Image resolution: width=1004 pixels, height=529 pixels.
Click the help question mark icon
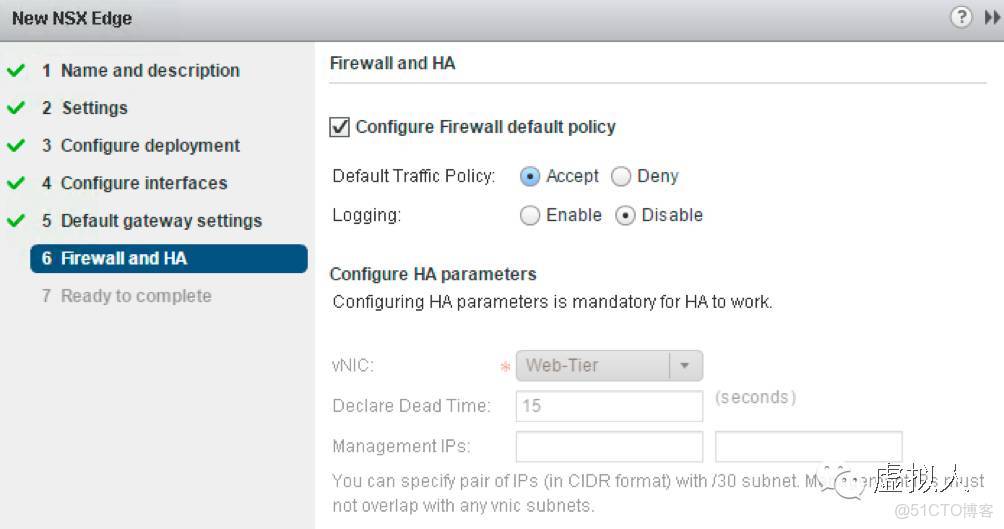(961, 18)
